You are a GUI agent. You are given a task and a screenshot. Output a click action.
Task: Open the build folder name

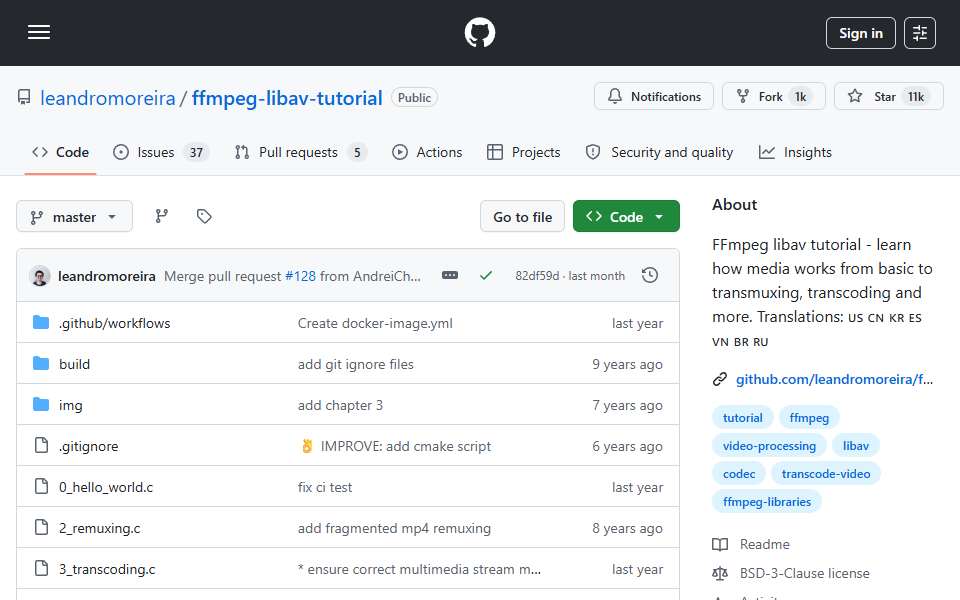(x=75, y=364)
